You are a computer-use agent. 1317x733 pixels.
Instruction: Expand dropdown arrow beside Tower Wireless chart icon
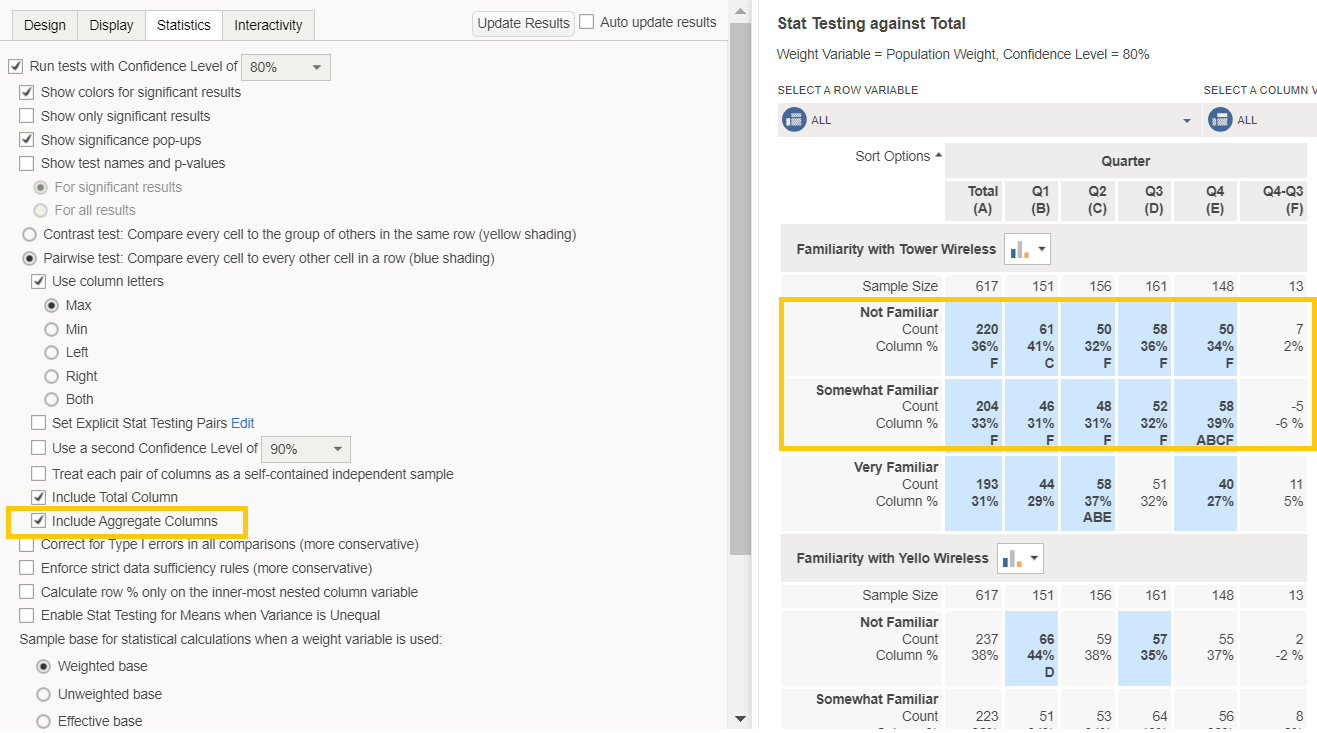1041,249
